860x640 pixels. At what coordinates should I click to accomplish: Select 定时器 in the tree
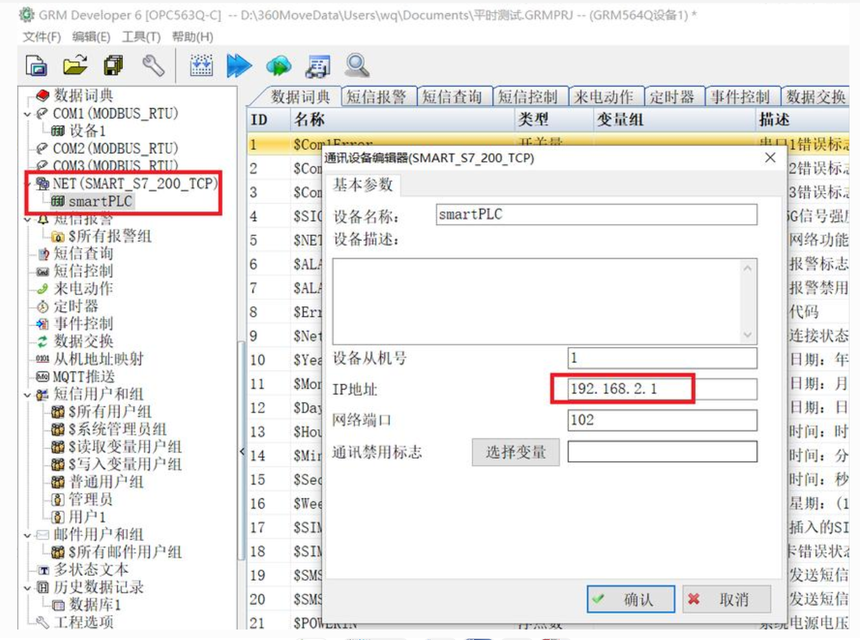[76, 306]
